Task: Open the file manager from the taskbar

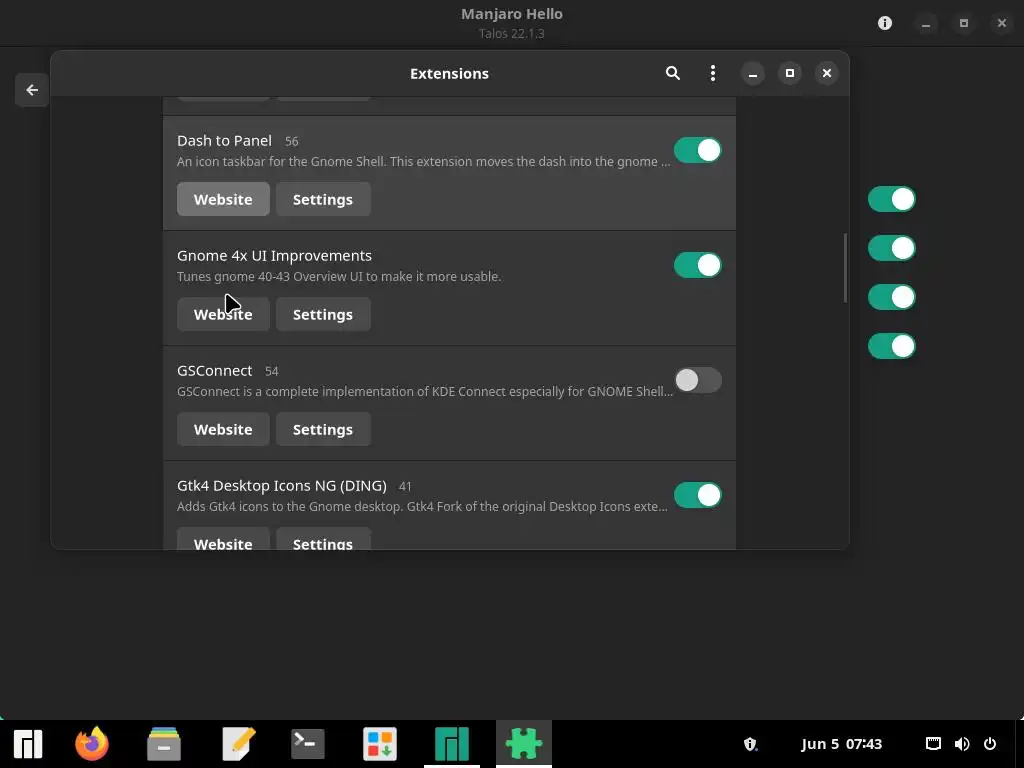Action: tap(164, 744)
